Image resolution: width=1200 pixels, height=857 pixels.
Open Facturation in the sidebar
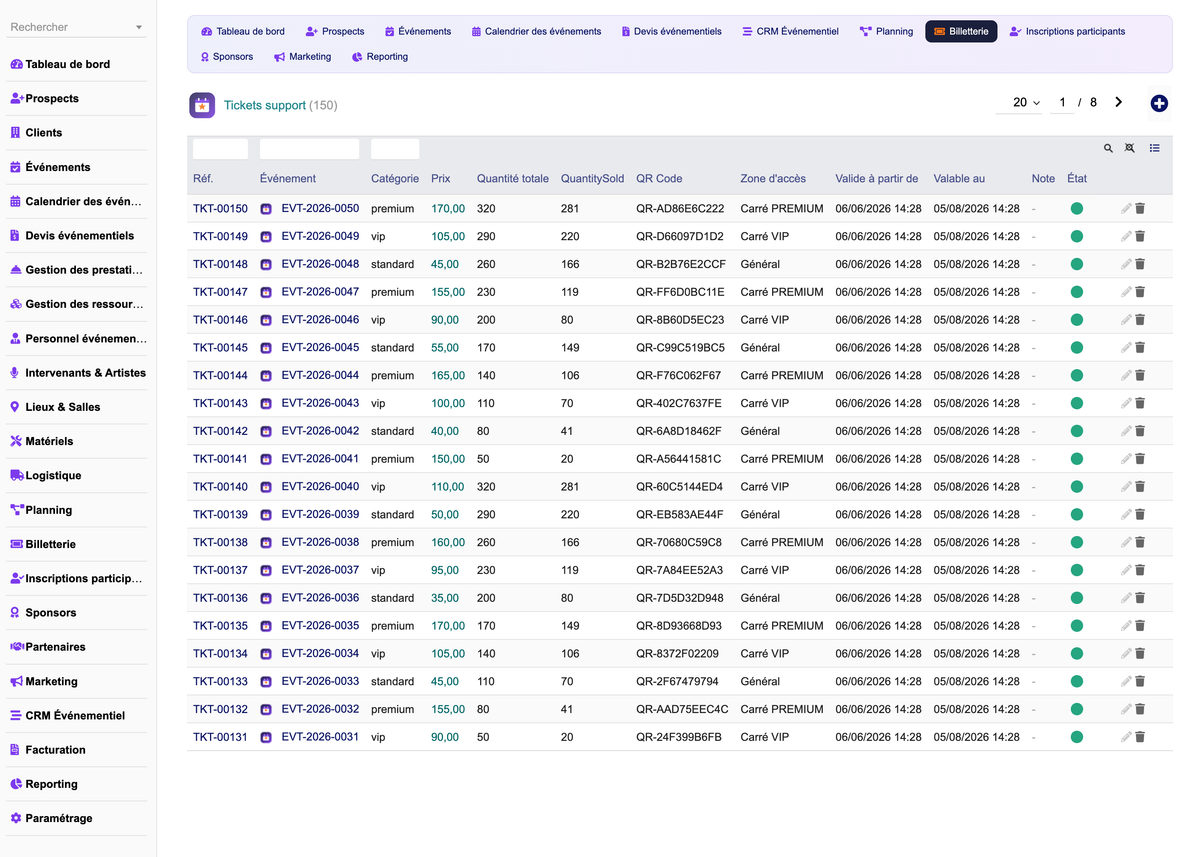[55, 750]
